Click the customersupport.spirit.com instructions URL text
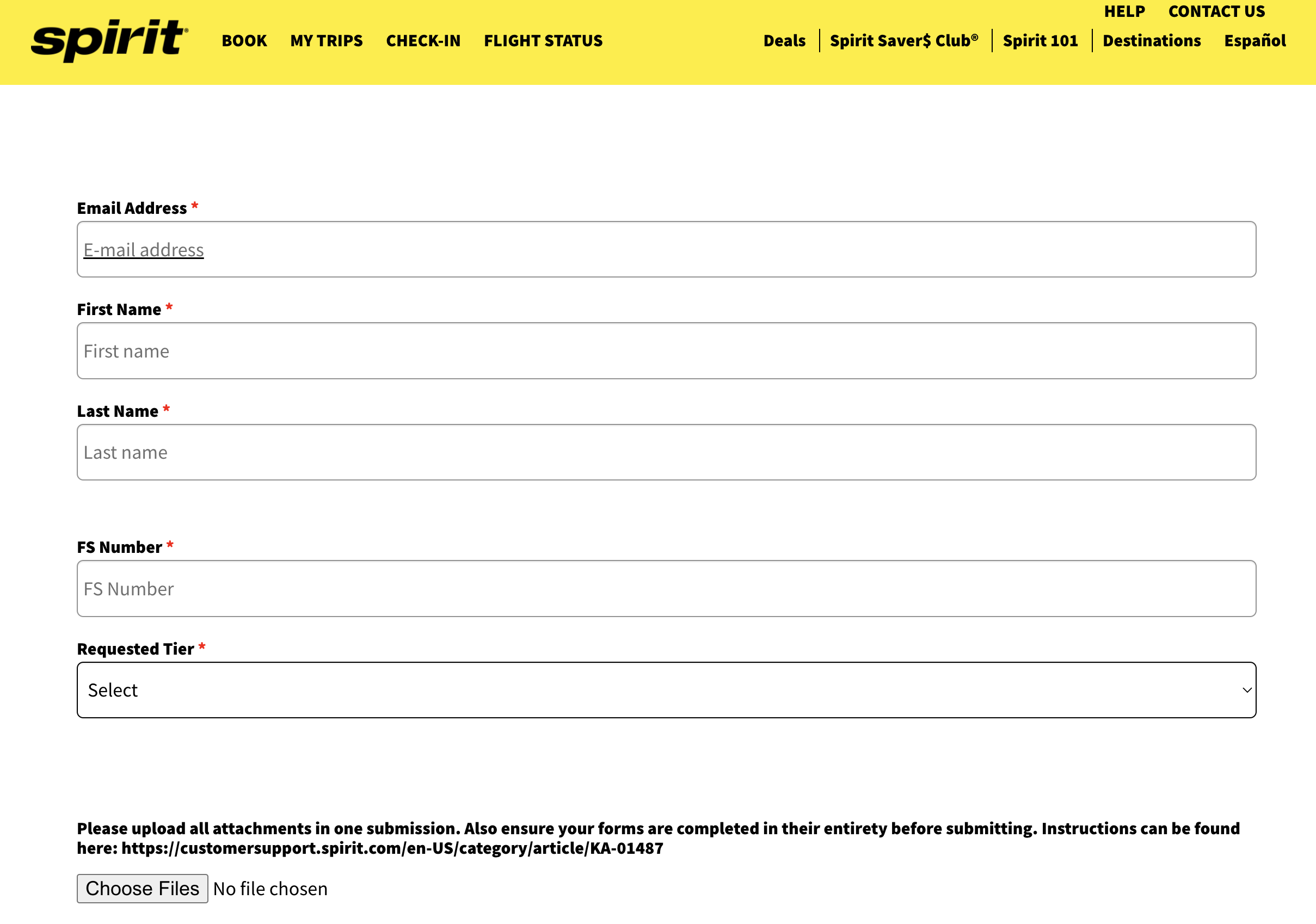The width and height of the screenshot is (1316, 924). point(392,848)
